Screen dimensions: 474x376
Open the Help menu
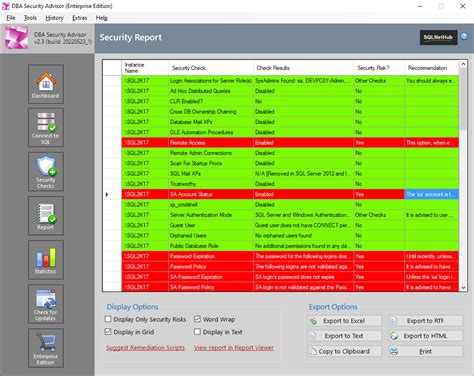[x=102, y=18]
